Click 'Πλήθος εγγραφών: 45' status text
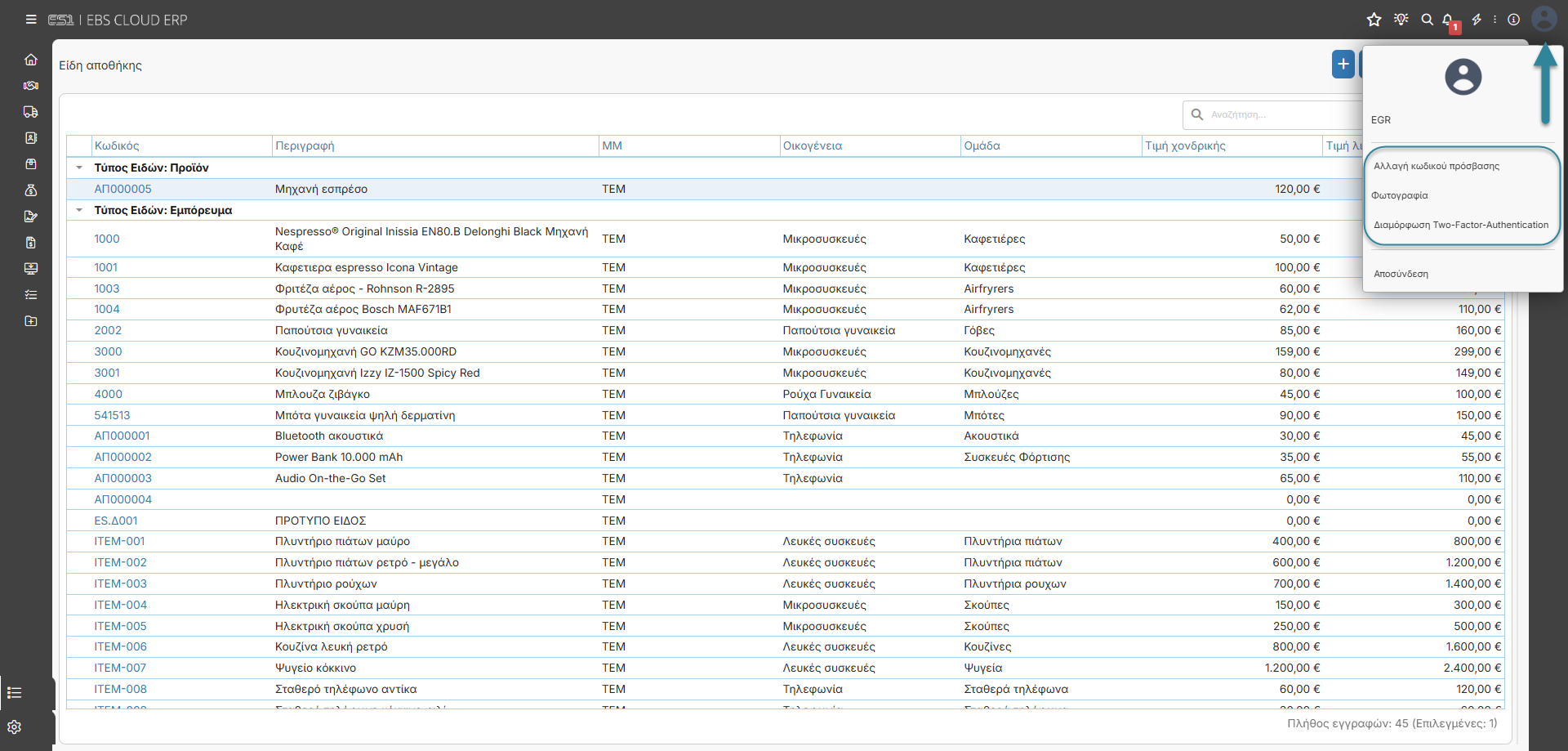This screenshot has width=1568, height=751. [x=1347, y=723]
